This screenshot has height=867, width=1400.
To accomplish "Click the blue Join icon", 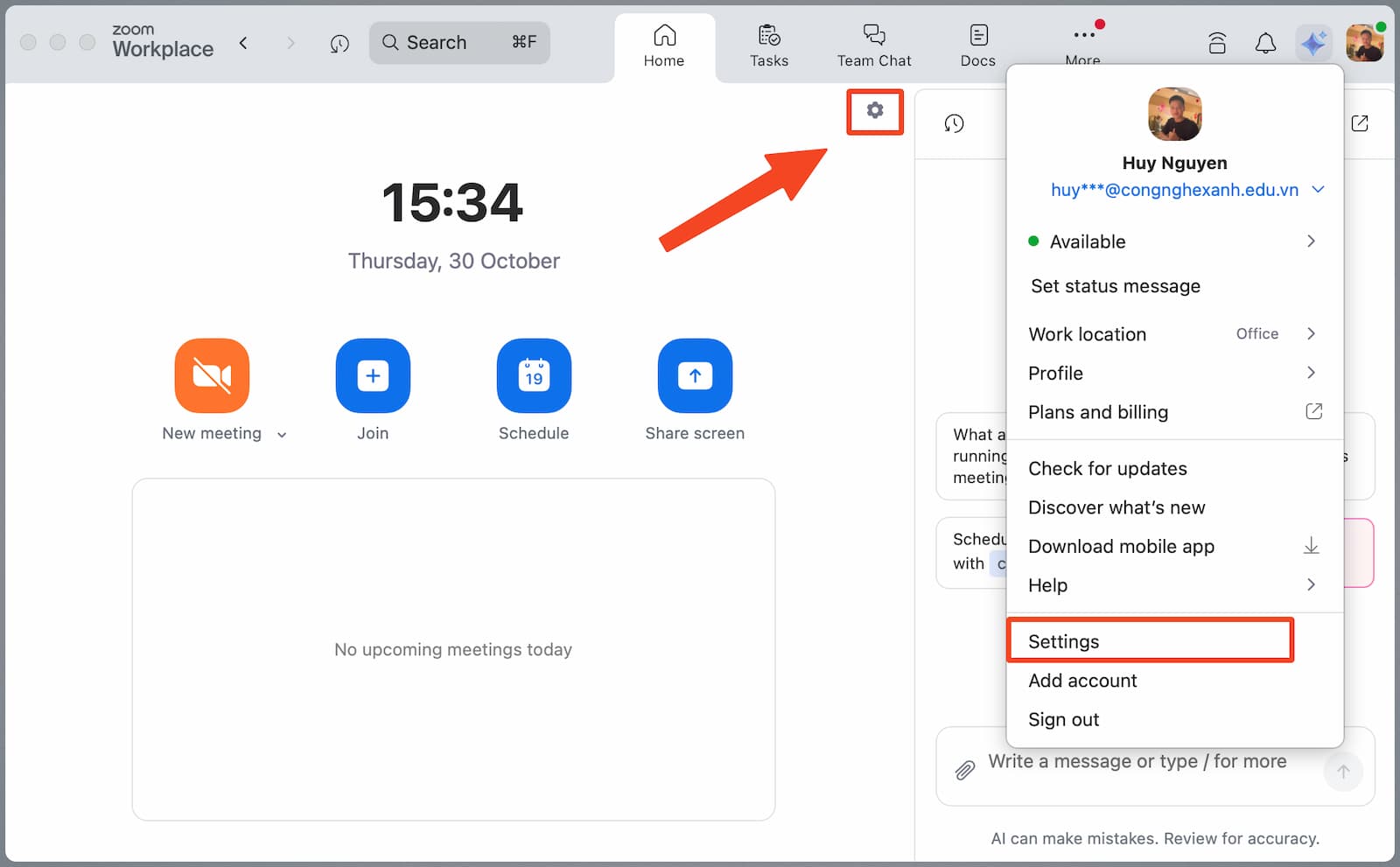I will [x=373, y=375].
